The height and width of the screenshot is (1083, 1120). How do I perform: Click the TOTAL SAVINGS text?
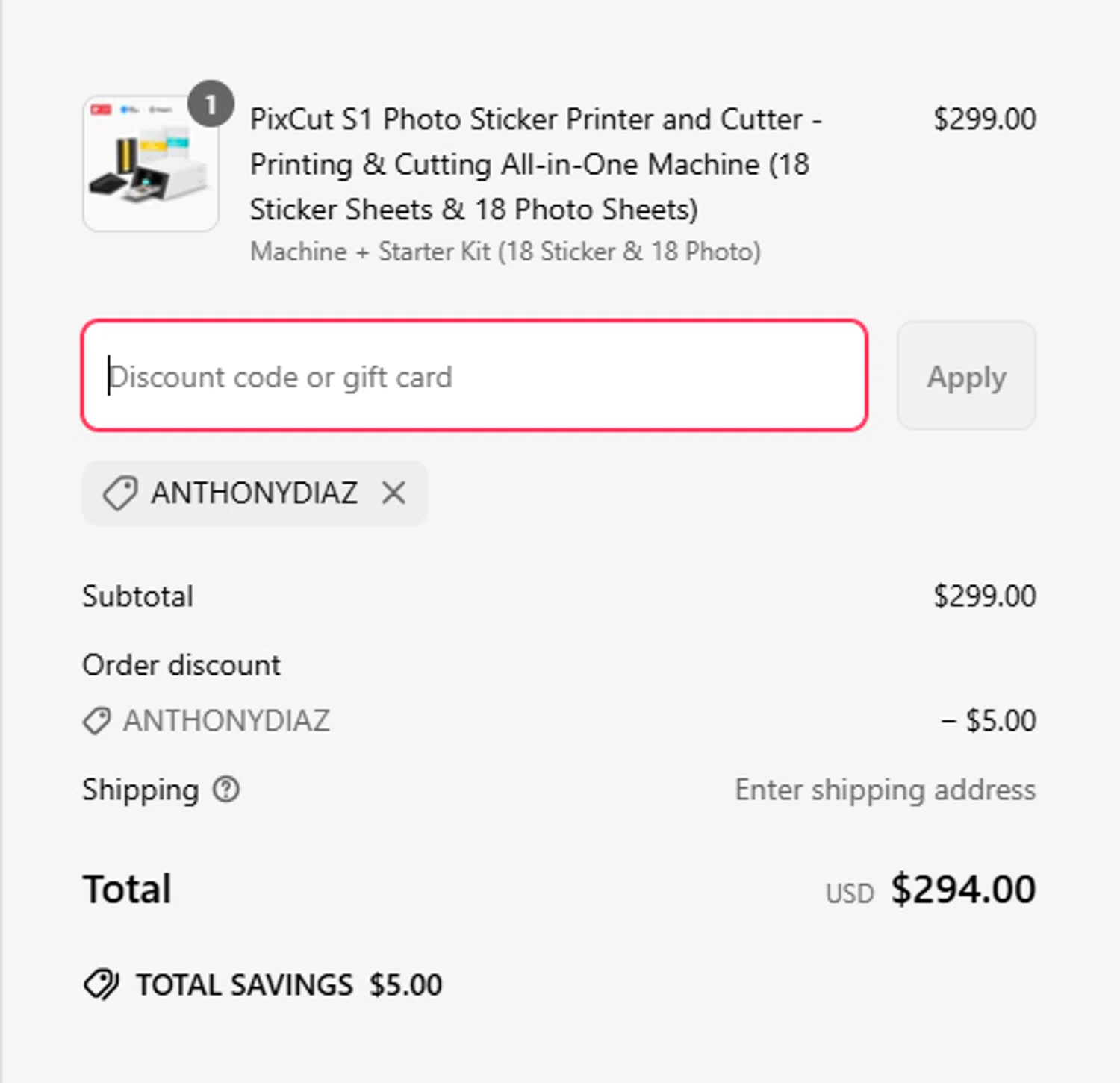(244, 984)
